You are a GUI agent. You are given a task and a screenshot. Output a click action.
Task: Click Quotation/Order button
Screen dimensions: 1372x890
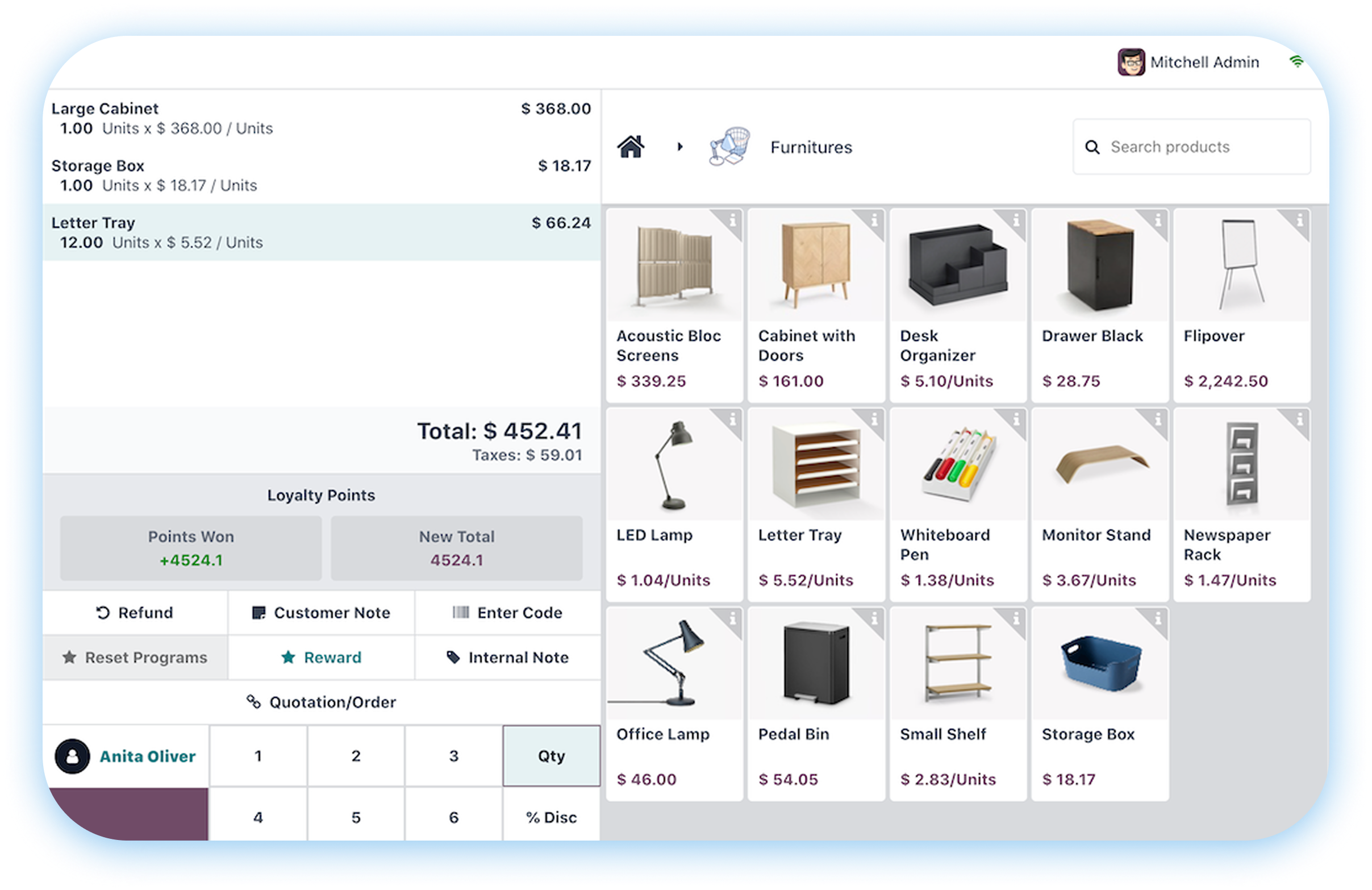click(321, 702)
